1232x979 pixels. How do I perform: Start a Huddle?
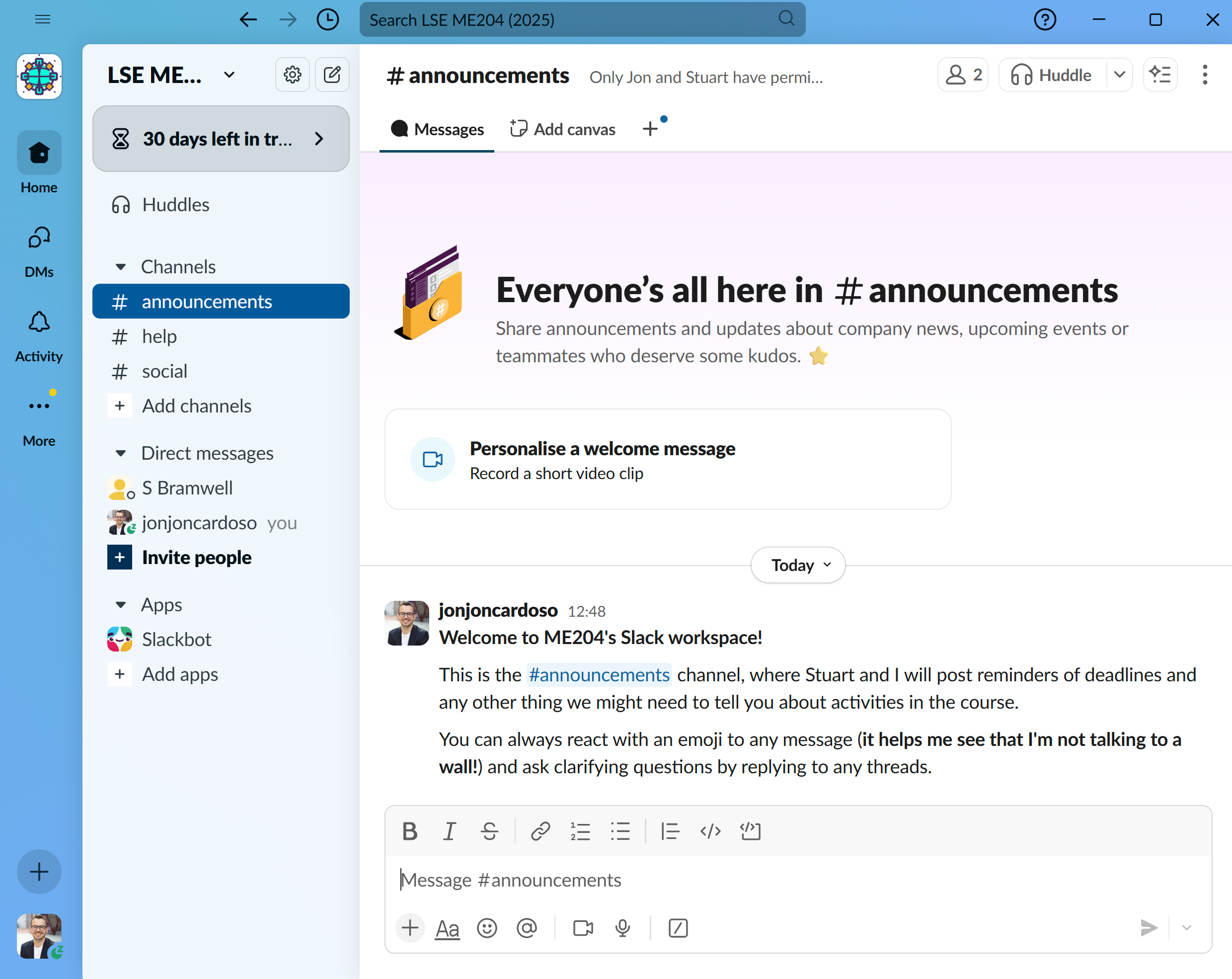tap(1052, 75)
